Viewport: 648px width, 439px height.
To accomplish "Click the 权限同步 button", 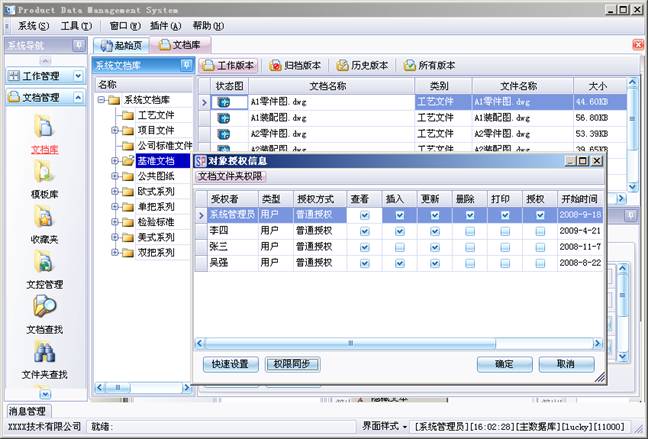I will [292, 364].
